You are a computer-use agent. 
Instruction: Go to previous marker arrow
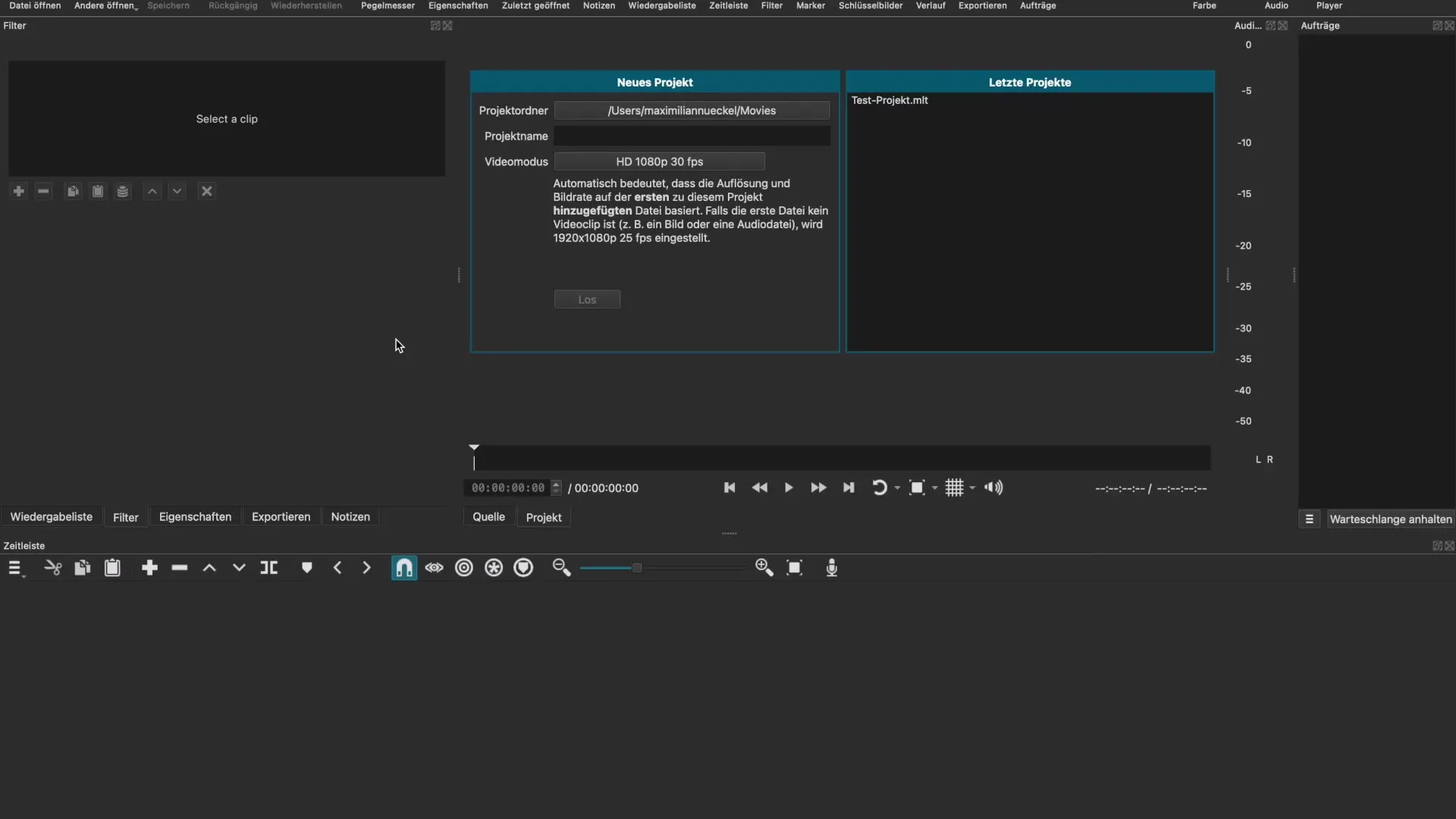pos(337,568)
